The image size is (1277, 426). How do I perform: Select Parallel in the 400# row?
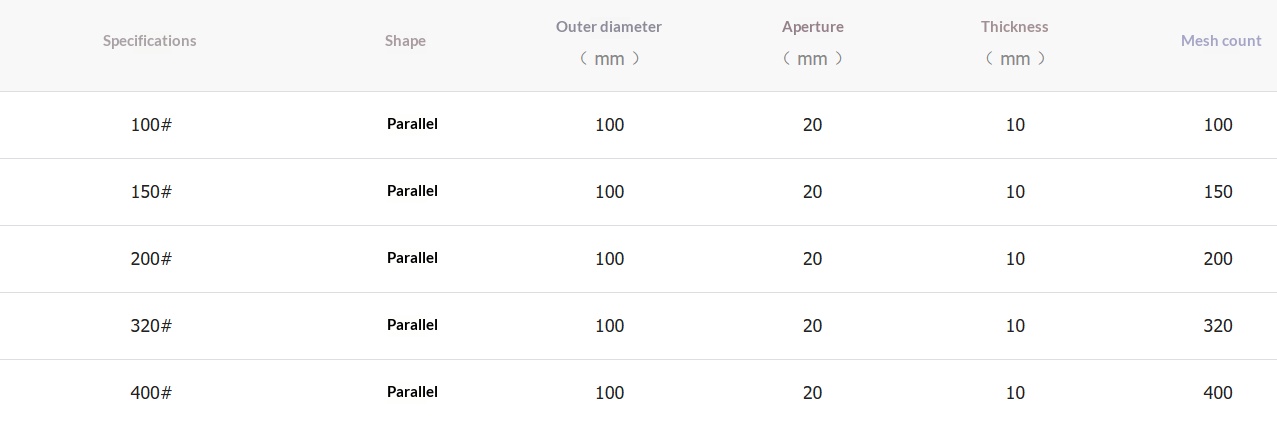point(412,392)
